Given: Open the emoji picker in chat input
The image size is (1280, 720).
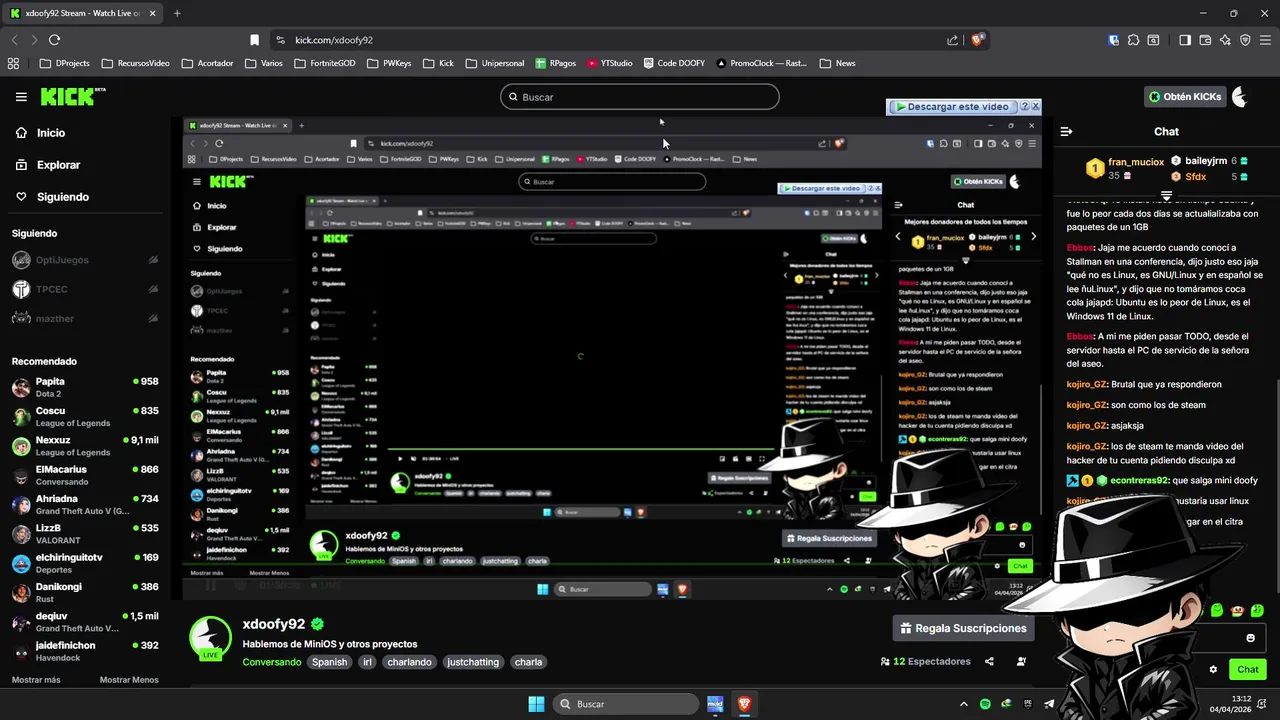Looking at the screenshot, I should pos(1250,638).
